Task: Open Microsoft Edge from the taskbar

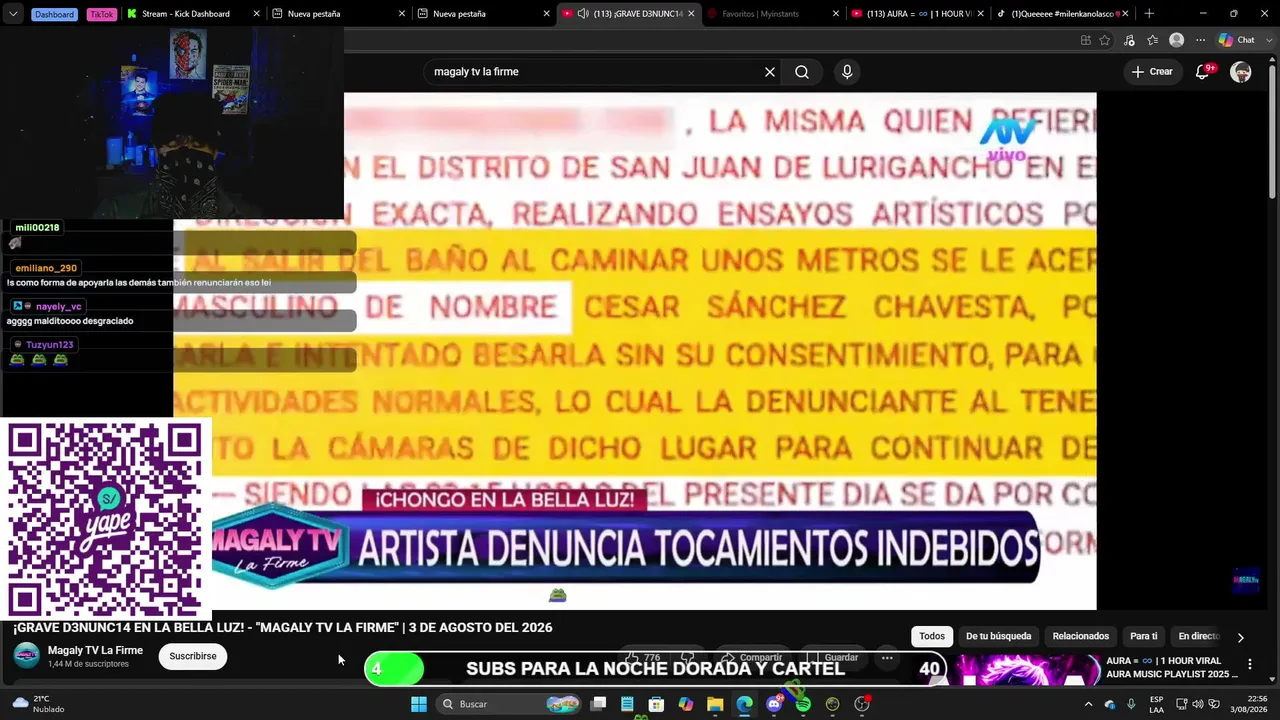Action: pos(744,704)
